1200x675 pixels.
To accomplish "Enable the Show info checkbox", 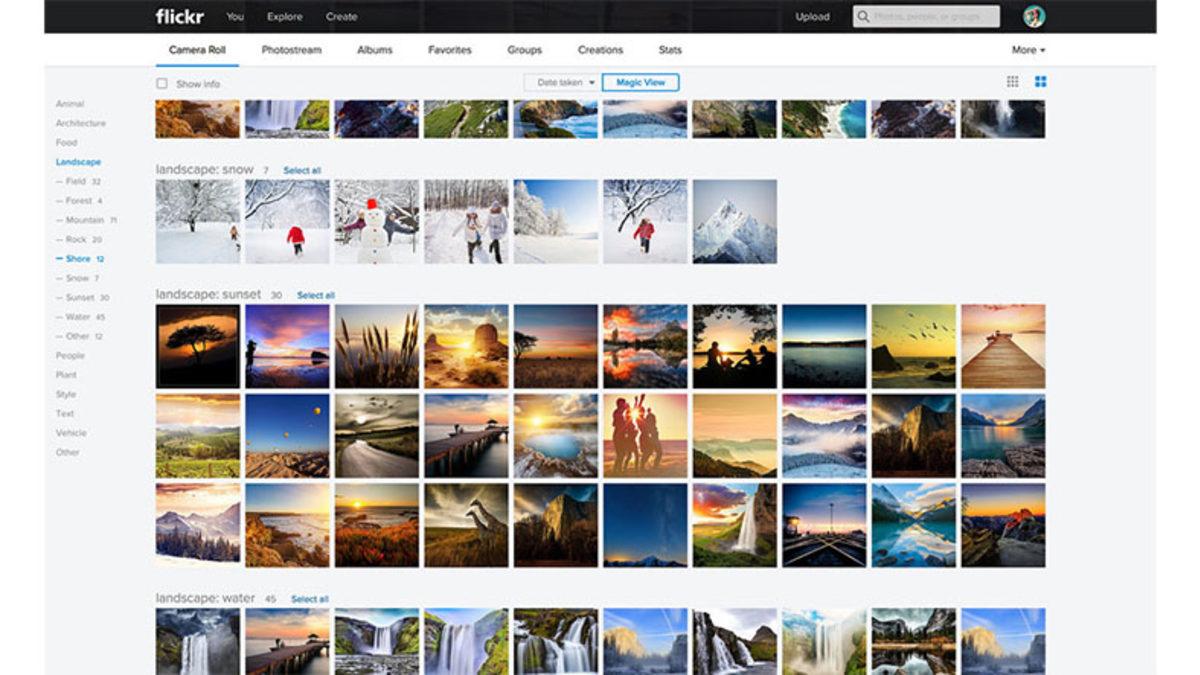I will click(x=162, y=84).
